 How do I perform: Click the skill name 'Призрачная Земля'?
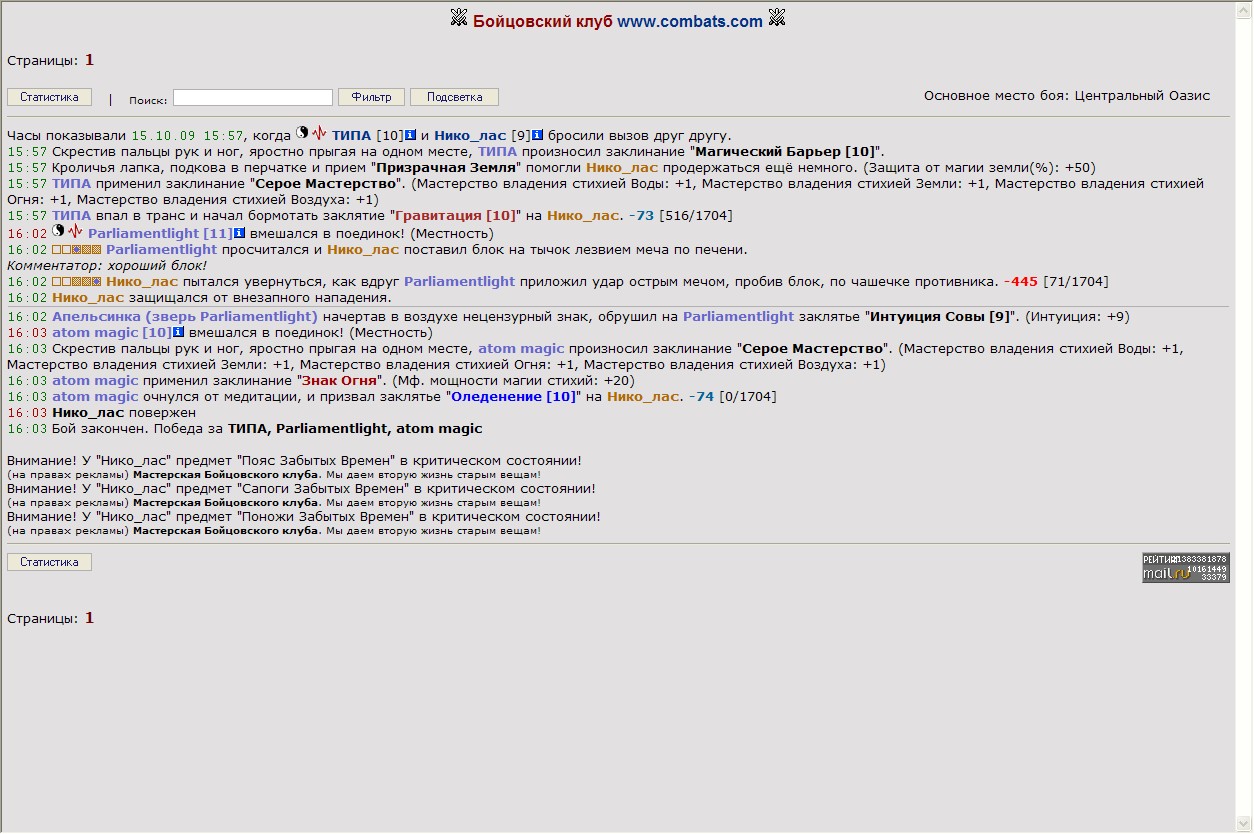(446, 168)
